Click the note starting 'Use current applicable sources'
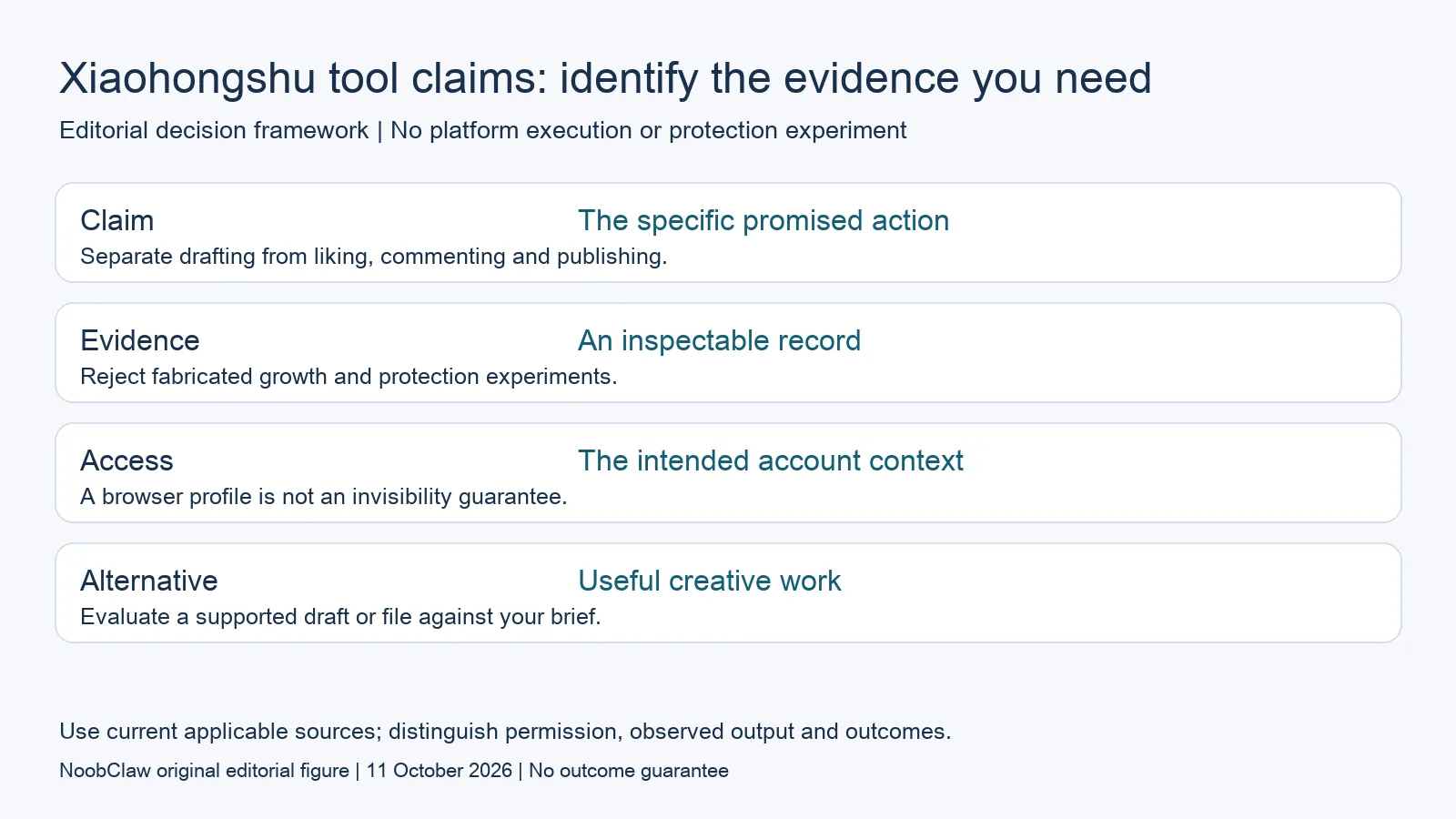The image size is (1456, 819). click(505, 732)
